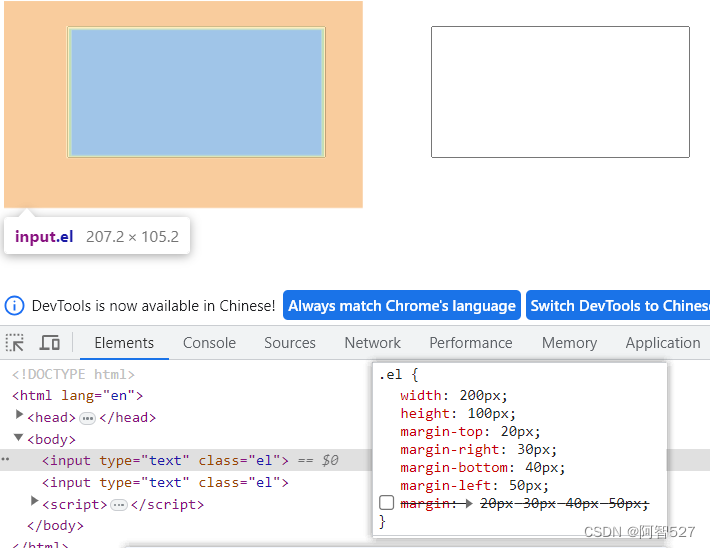Viewport: 710px width, 548px height.
Task: Expand the margin shorthand value triangle
Action: [469, 503]
